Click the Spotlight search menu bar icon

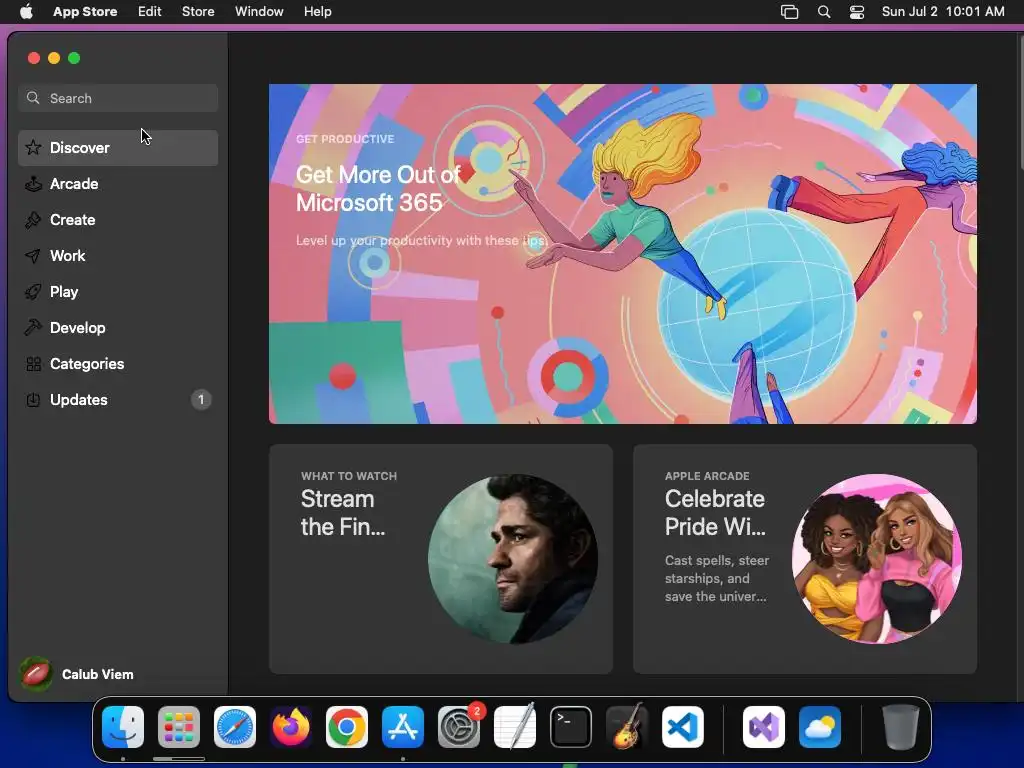[x=824, y=11]
